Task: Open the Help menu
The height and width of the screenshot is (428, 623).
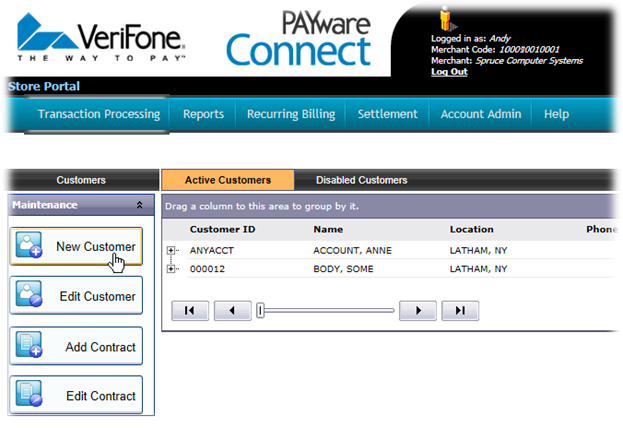Action: pyautogui.click(x=557, y=114)
